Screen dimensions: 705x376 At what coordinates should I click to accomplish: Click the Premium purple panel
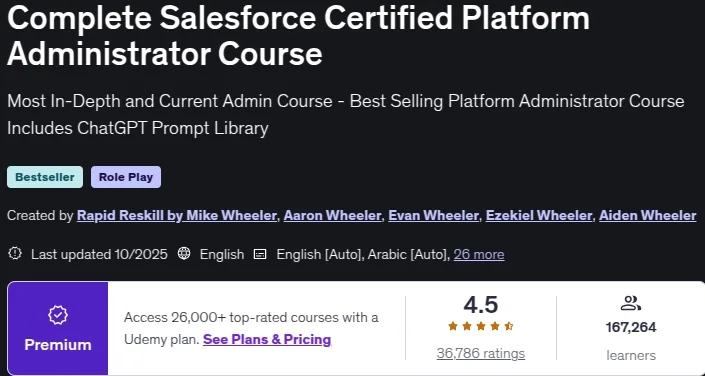coord(58,328)
